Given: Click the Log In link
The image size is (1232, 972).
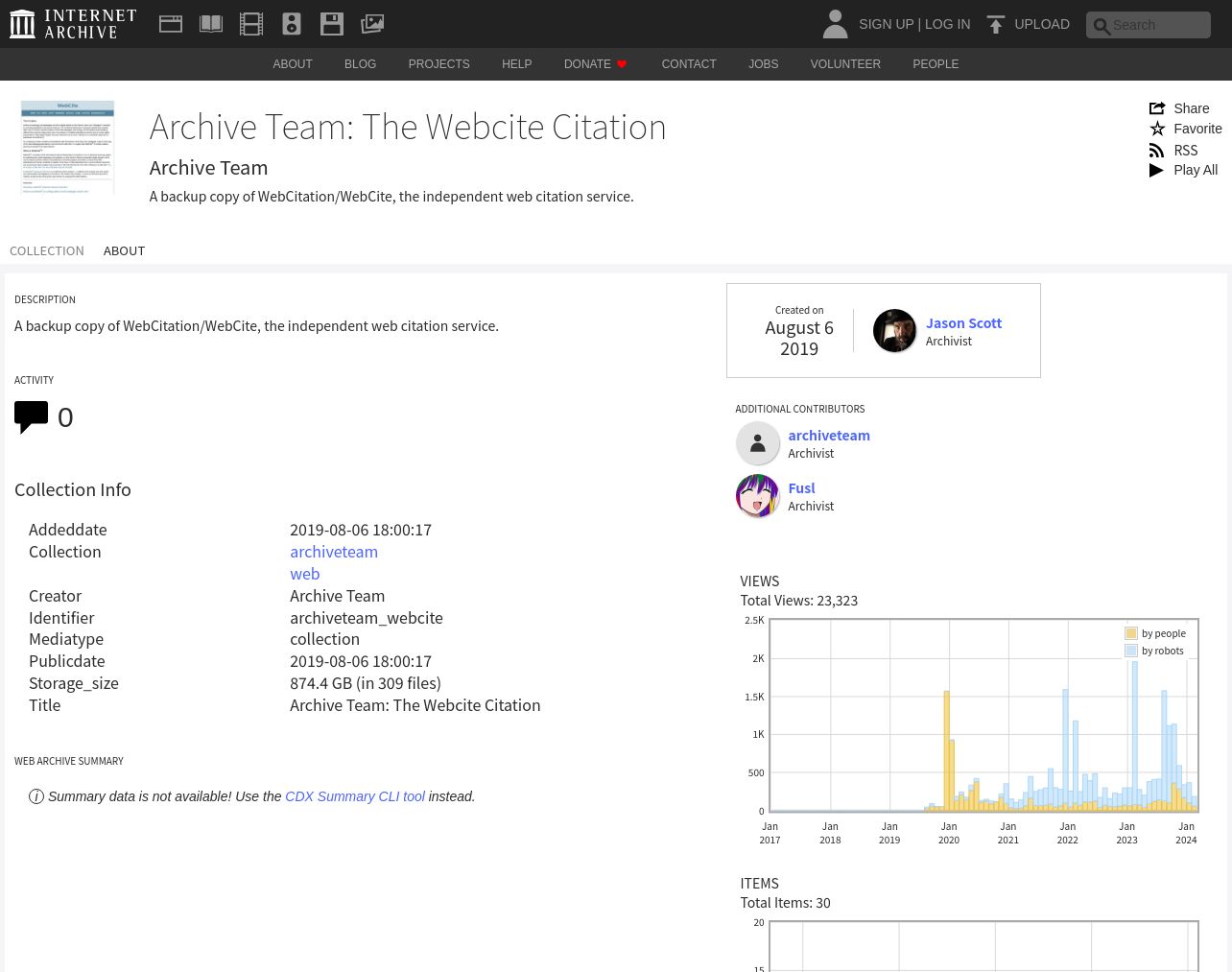Looking at the screenshot, I should coord(947,24).
